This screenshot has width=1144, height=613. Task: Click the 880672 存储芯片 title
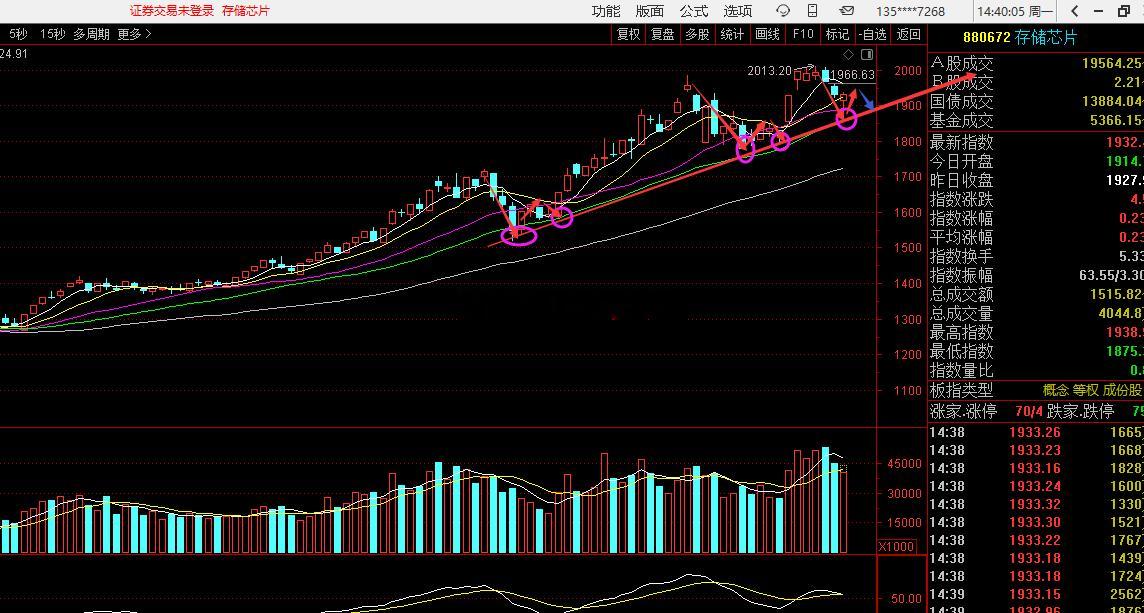1020,38
